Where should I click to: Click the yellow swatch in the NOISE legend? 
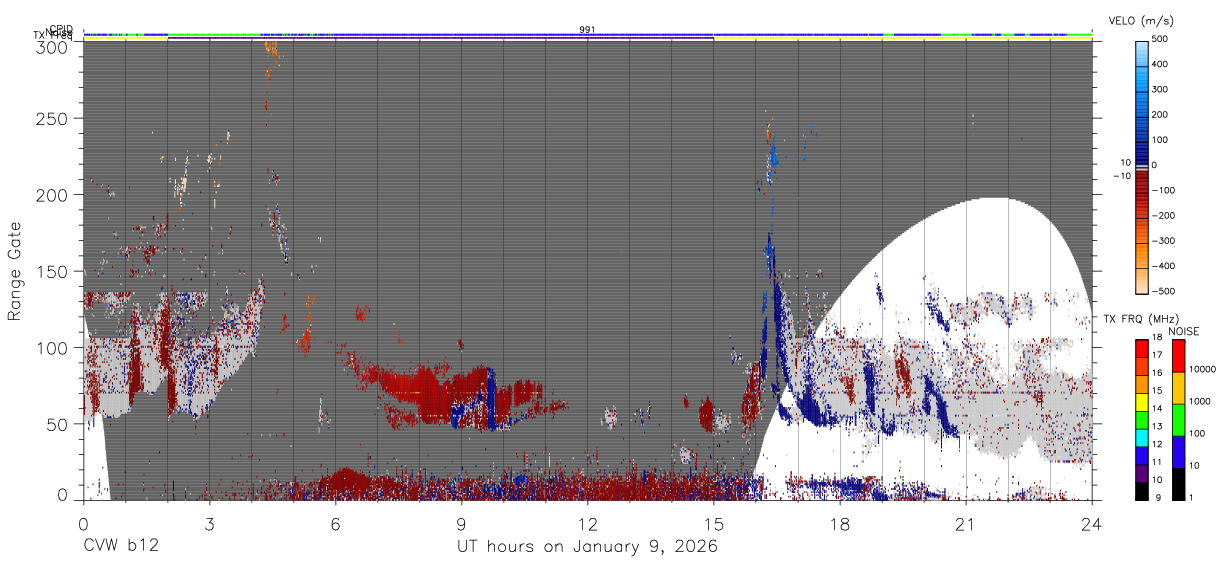click(x=1178, y=387)
